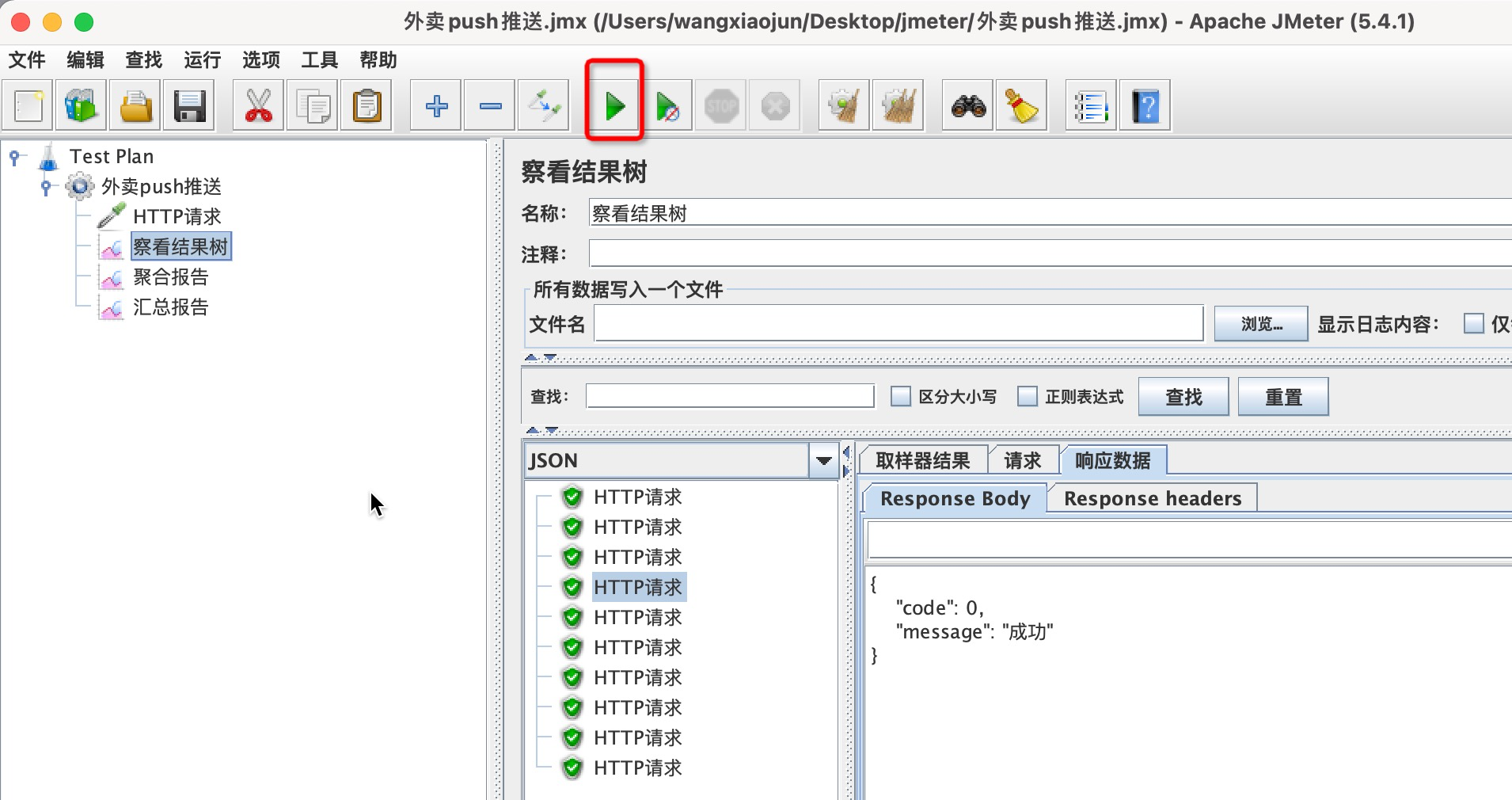This screenshot has height=800, width=1512.
Task: Reset search with the yellow brush icon
Action: coord(1022,105)
